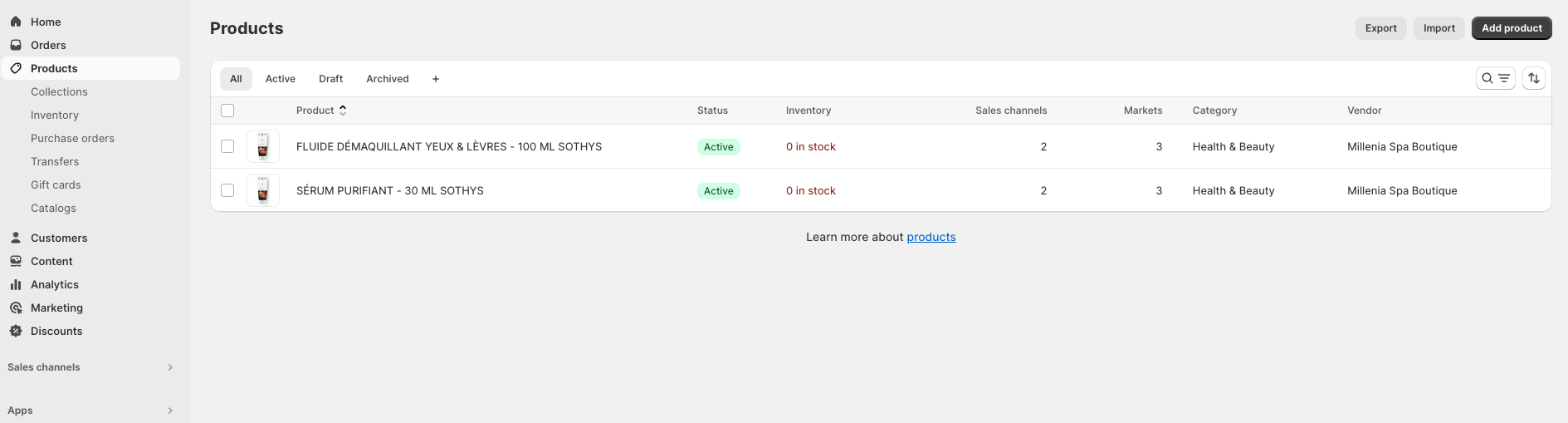Switch to the Archived tab
Viewport: 1568px width, 423px height.
387,79
